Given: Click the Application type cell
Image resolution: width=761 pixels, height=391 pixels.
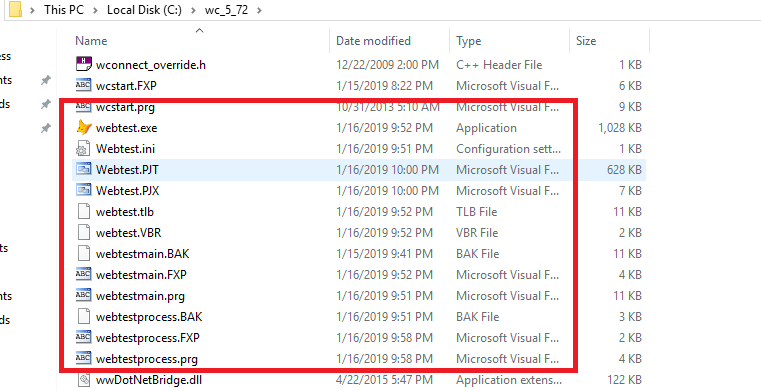Looking at the screenshot, I should [x=486, y=128].
